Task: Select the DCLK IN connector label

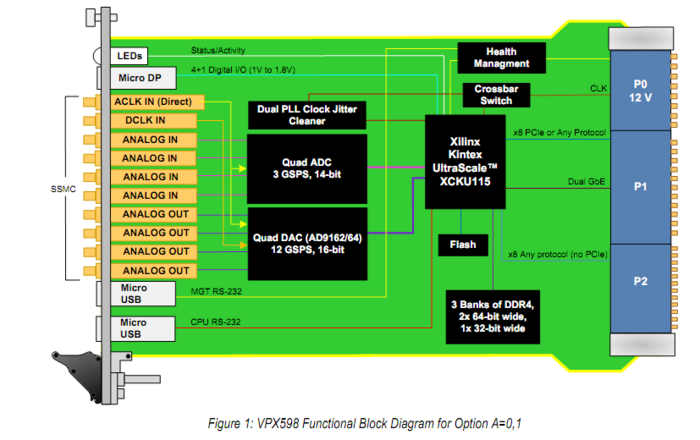Action: (153, 120)
